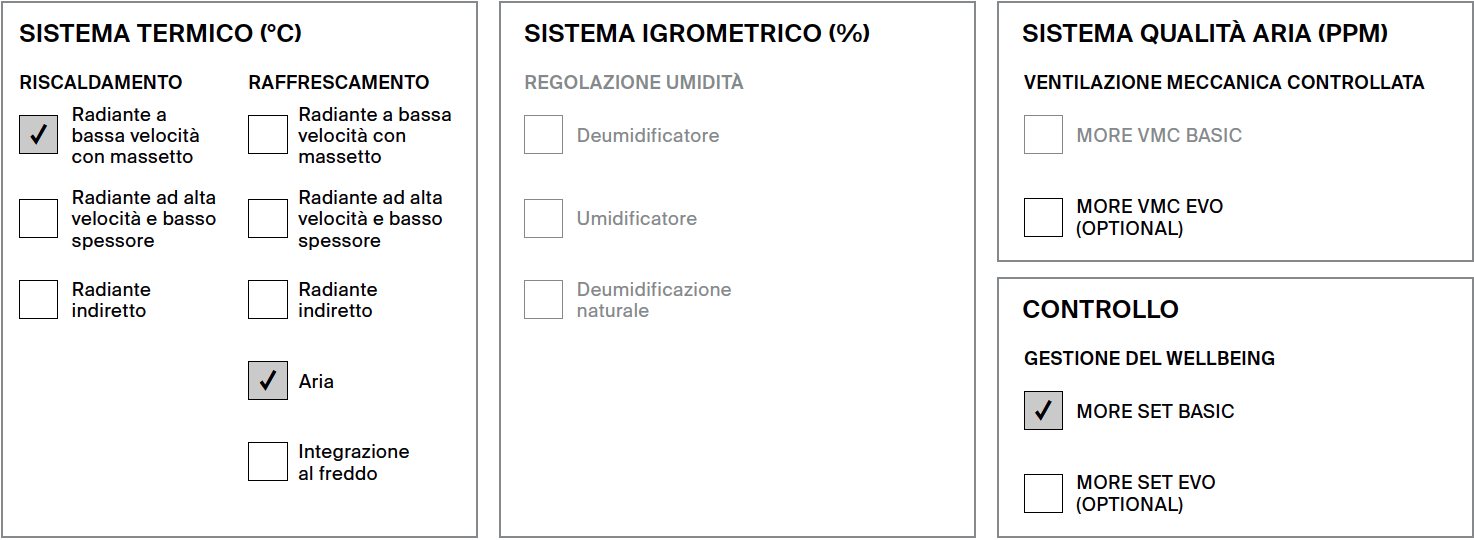Check the heating Radiante indiretto box

click(x=39, y=299)
